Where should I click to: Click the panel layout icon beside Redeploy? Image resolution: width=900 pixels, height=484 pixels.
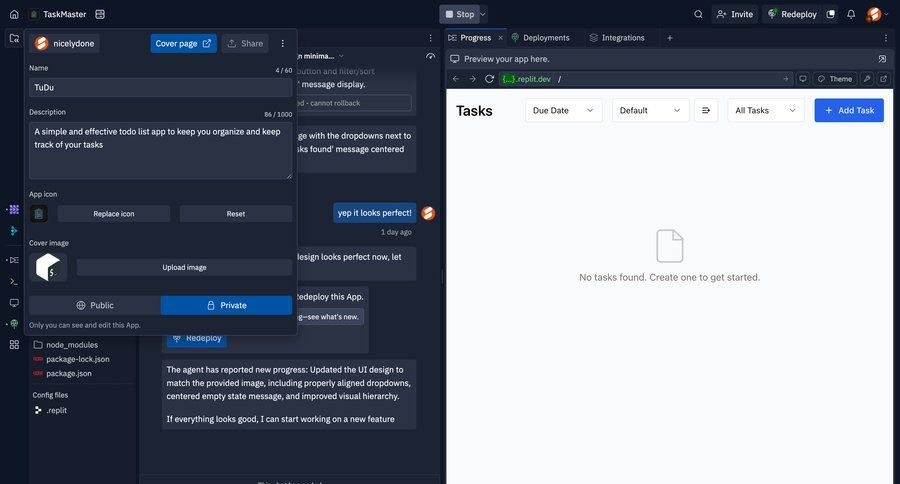click(831, 14)
